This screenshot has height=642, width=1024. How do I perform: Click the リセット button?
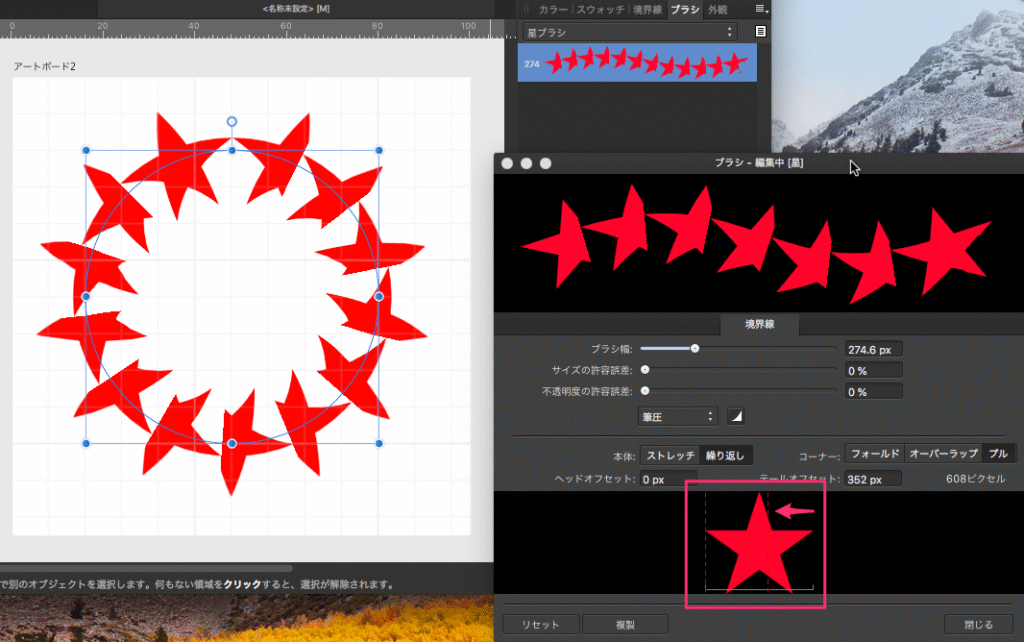[x=539, y=624]
